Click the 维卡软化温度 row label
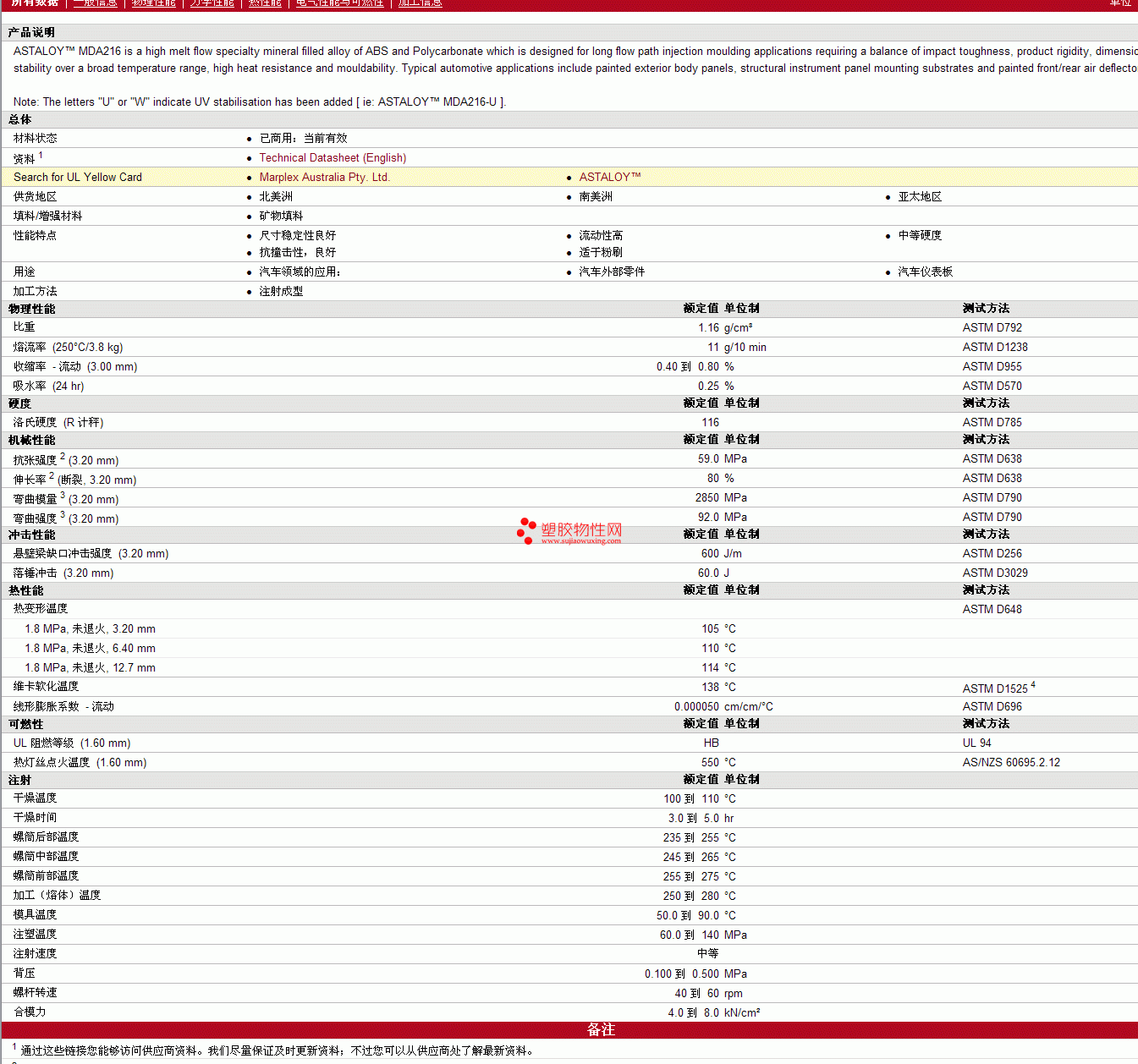1138x1064 pixels. coord(46,687)
